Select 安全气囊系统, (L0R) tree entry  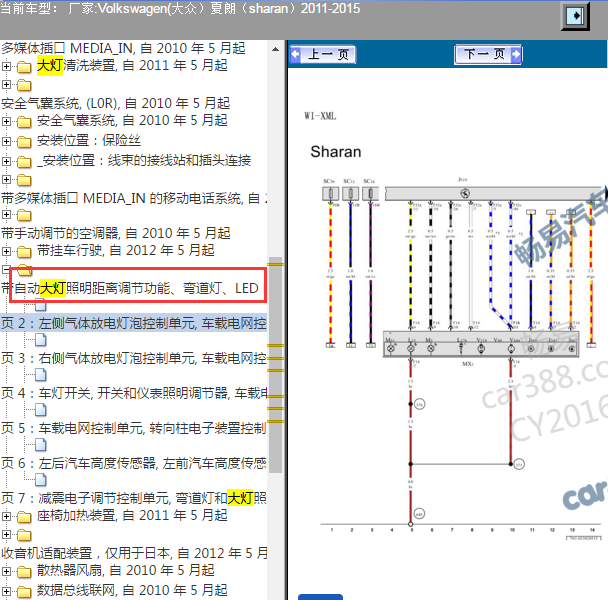tap(116, 104)
